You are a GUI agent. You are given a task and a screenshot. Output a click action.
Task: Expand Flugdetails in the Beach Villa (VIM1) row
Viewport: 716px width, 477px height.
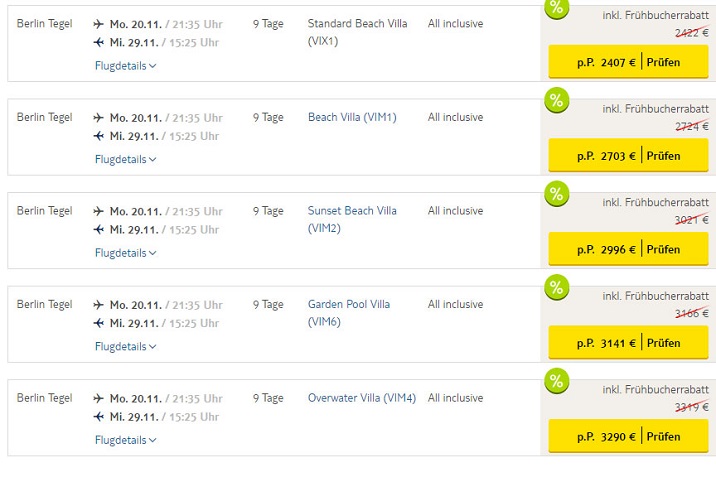(x=125, y=159)
